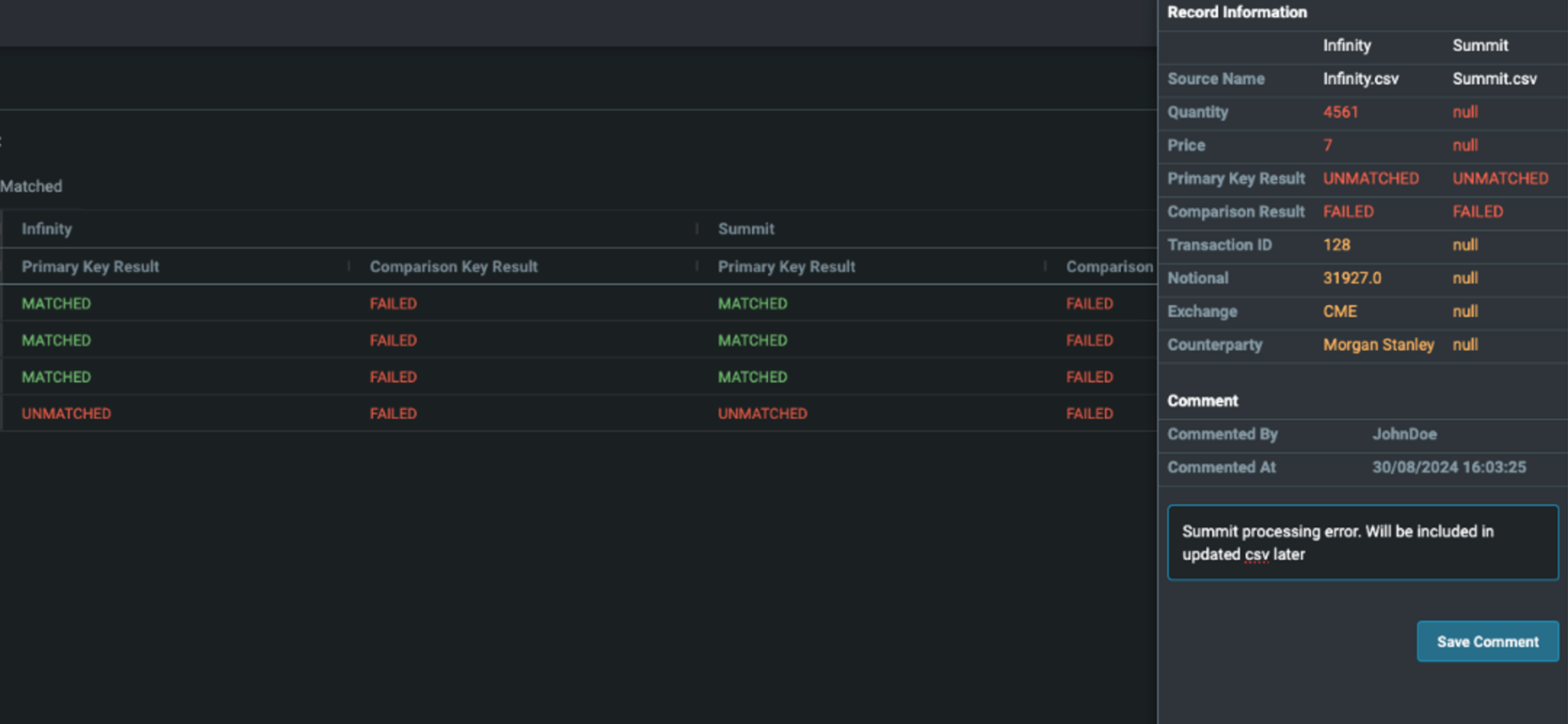This screenshot has height=724, width=1568.
Task: Click the Matched section label
Action: tap(31, 185)
